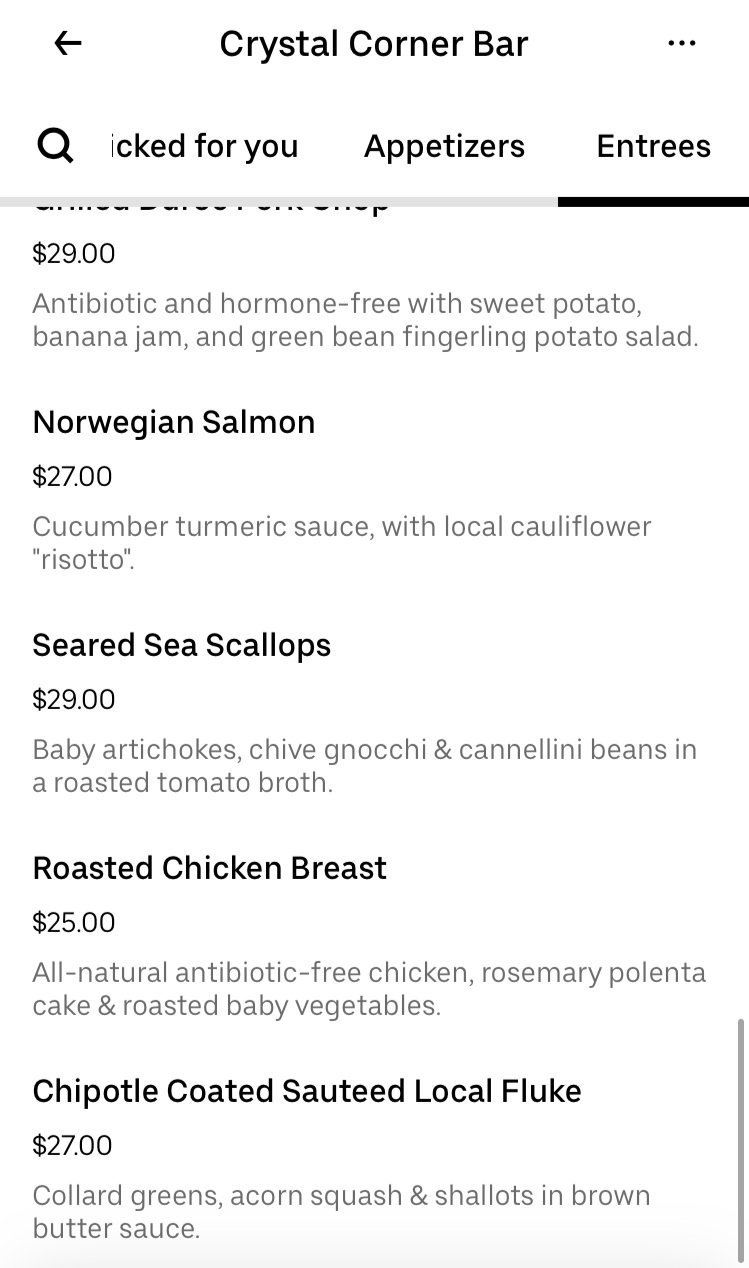Switch to the Appetizers tab
Image resolution: width=749 pixels, height=1268 pixels.
(444, 146)
